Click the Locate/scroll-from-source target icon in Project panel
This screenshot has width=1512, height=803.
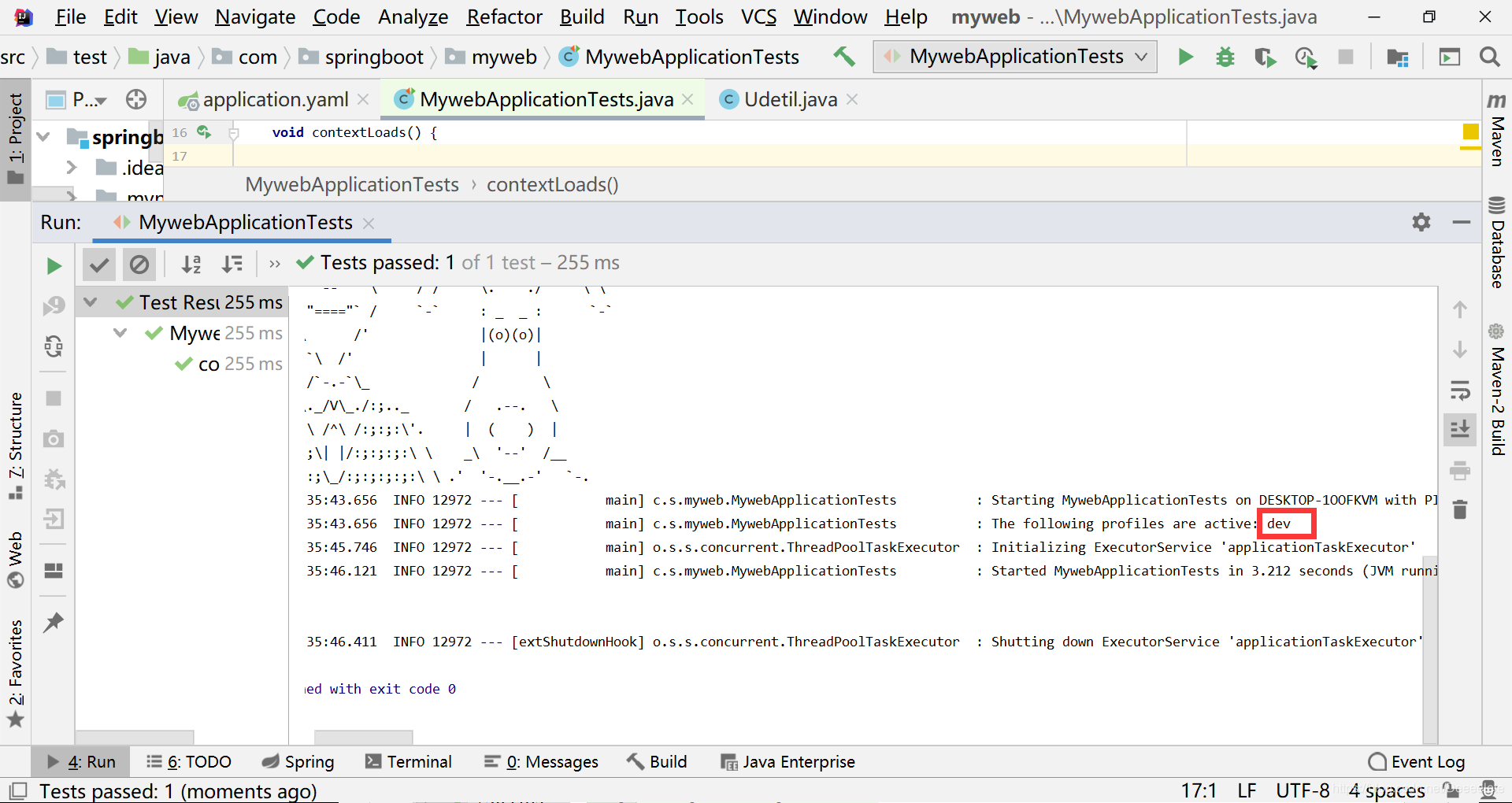[x=136, y=99]
